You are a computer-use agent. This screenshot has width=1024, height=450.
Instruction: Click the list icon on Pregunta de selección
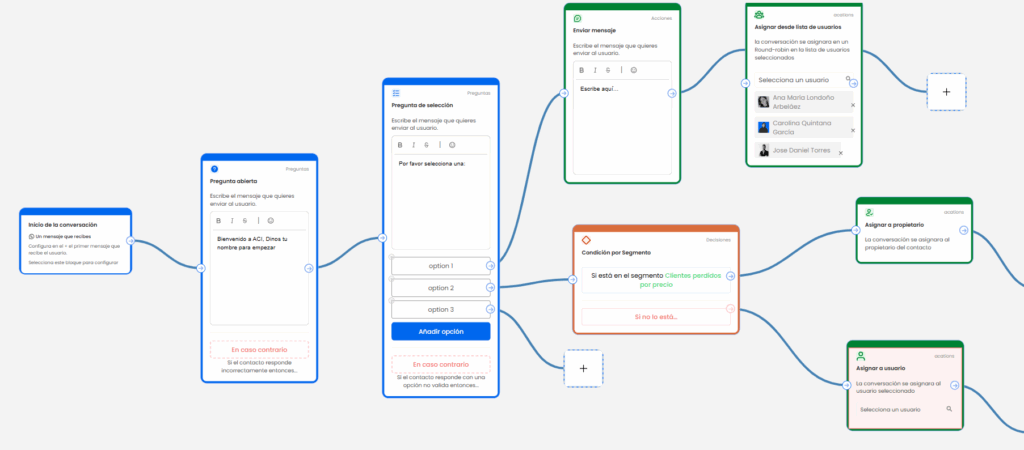tap(396, 93)
